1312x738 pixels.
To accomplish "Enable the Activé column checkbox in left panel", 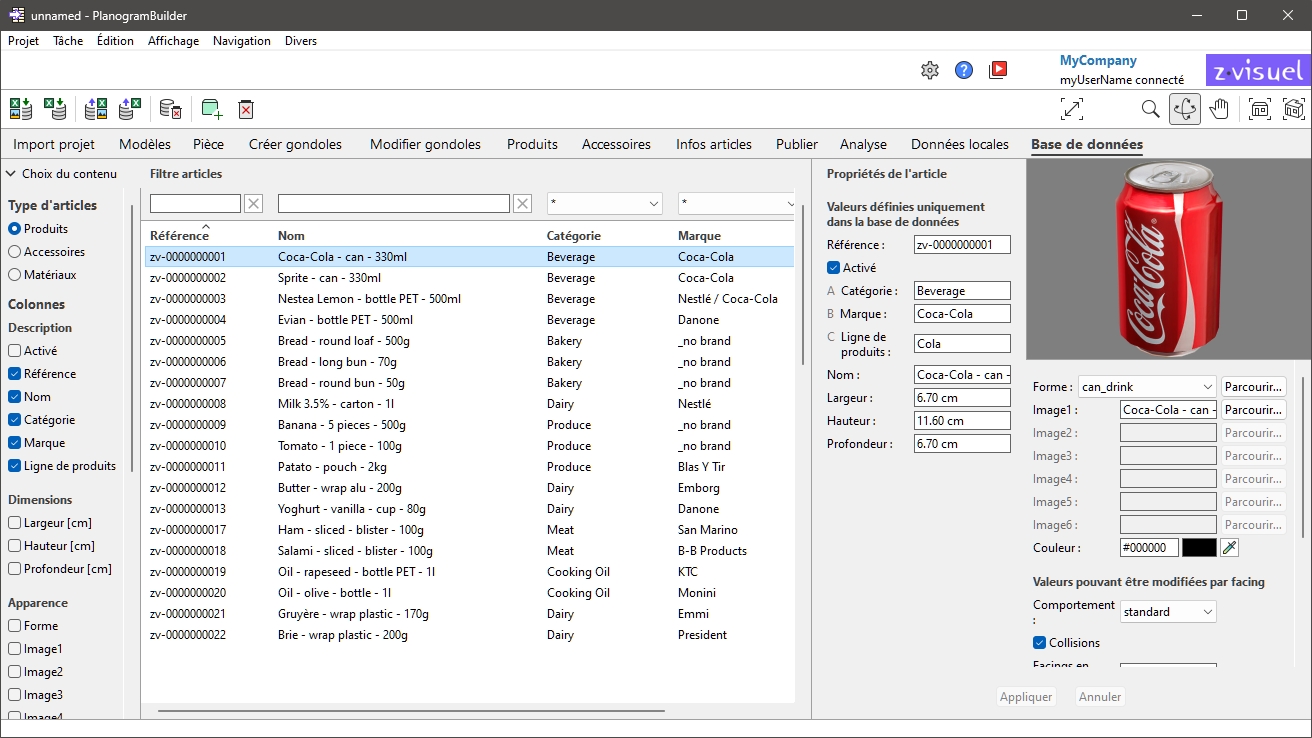I will pyautogui.click(x=14, y=351).
